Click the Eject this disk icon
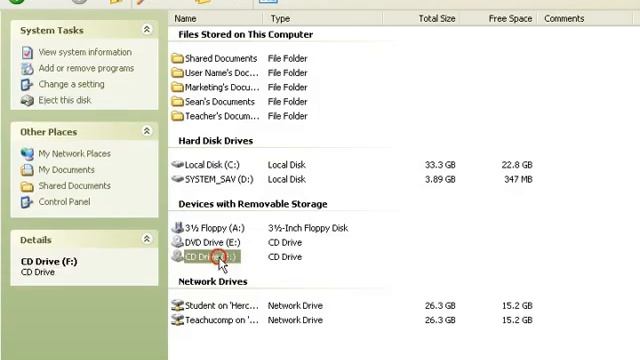640x360 pixels. (x=27, y=100)
